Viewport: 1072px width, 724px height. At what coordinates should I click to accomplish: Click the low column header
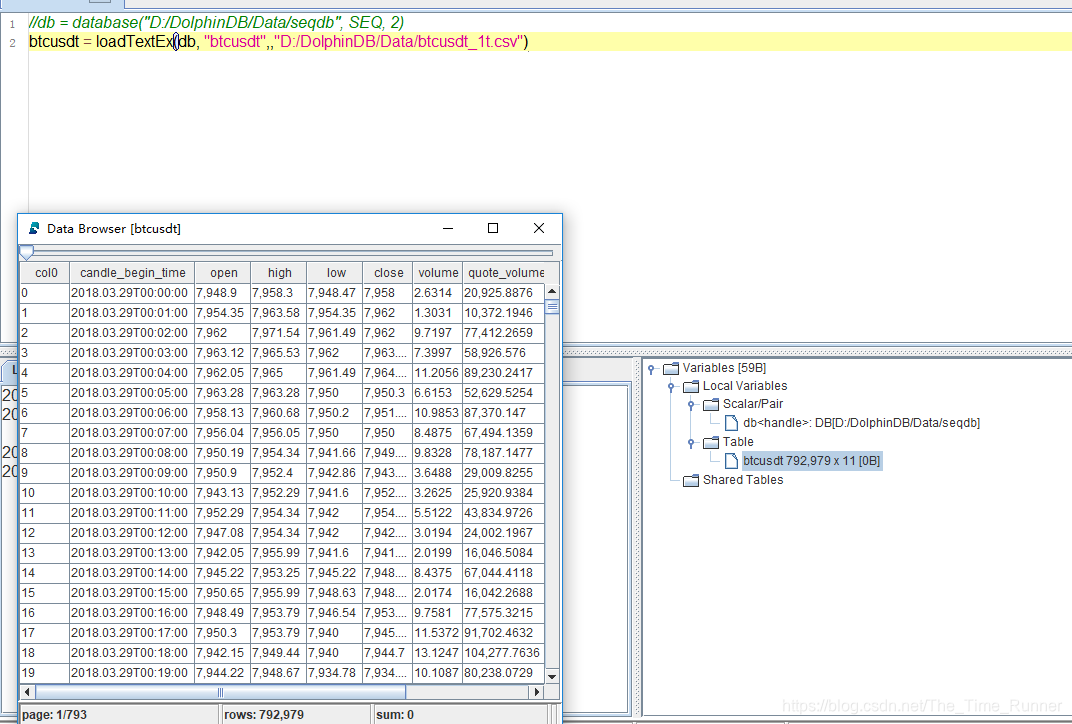coord(336,273)
